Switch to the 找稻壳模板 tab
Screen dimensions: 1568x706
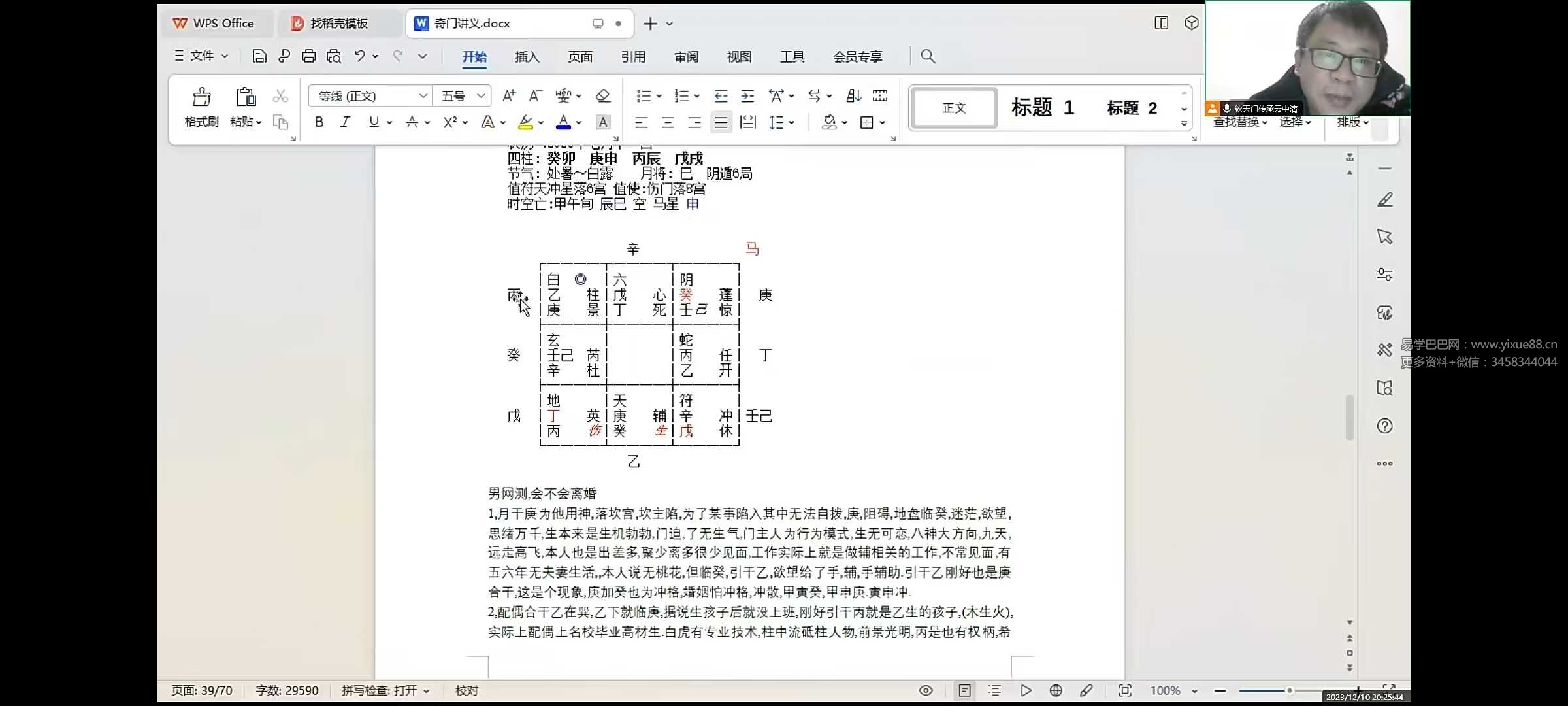tap(338, 24)
